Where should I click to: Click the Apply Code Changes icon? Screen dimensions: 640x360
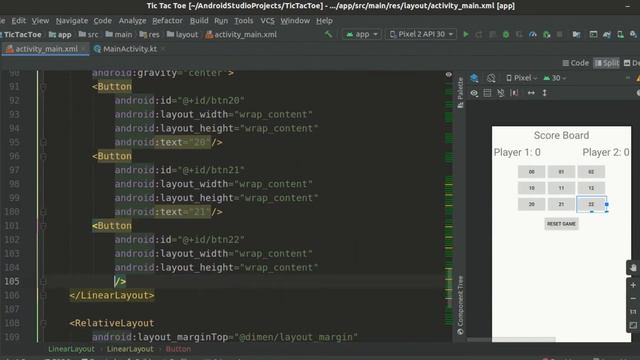493,35
